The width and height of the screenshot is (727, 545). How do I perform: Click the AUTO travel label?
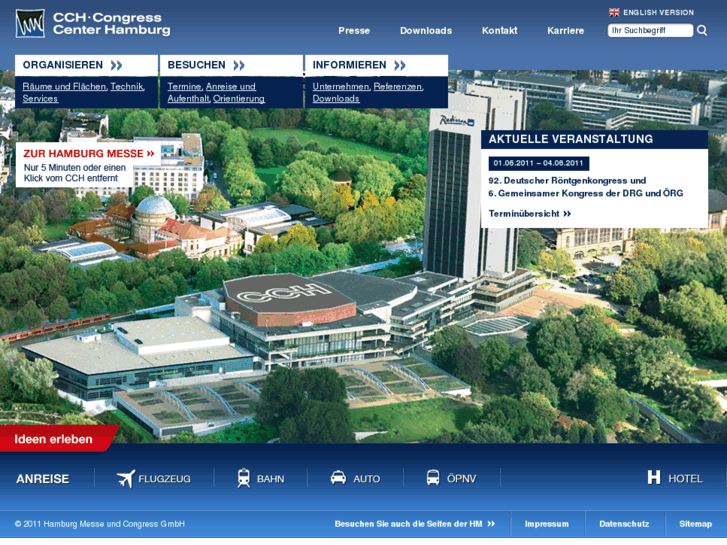[366, 479]
